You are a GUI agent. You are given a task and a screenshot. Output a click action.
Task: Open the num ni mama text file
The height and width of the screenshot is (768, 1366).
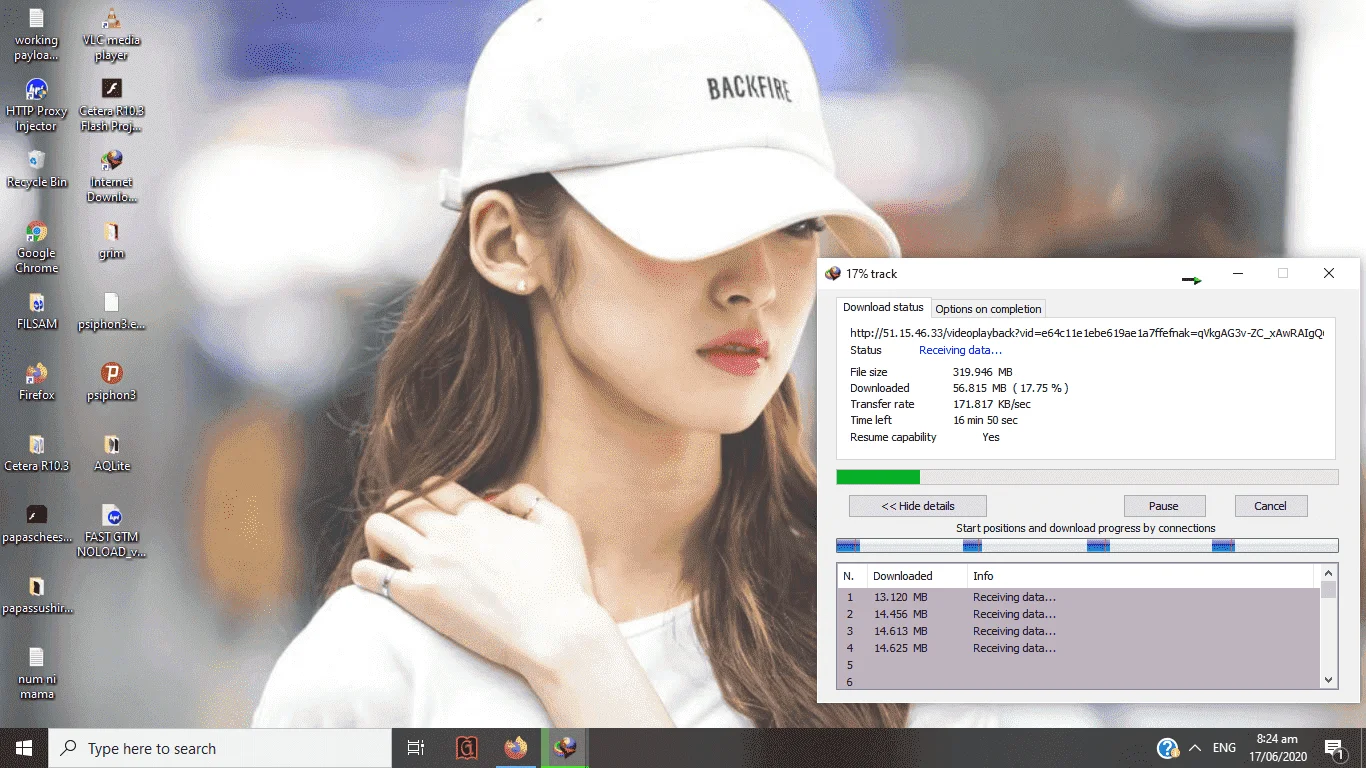click(x=36, y=673)
